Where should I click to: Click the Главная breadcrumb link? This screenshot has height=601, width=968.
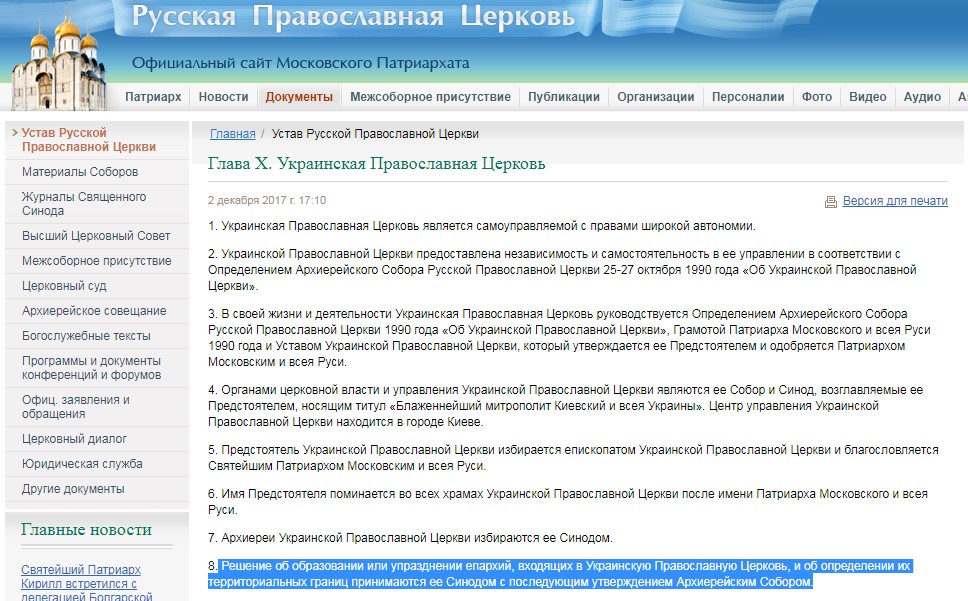point(232,134)
